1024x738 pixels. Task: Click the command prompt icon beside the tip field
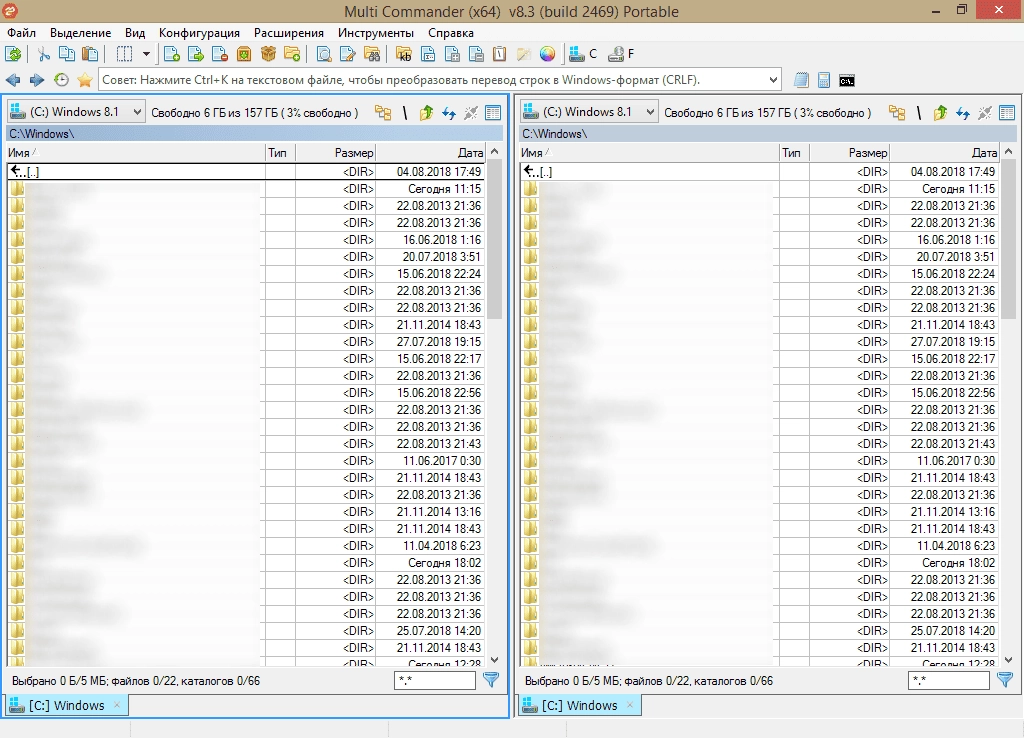pos(847,80)
